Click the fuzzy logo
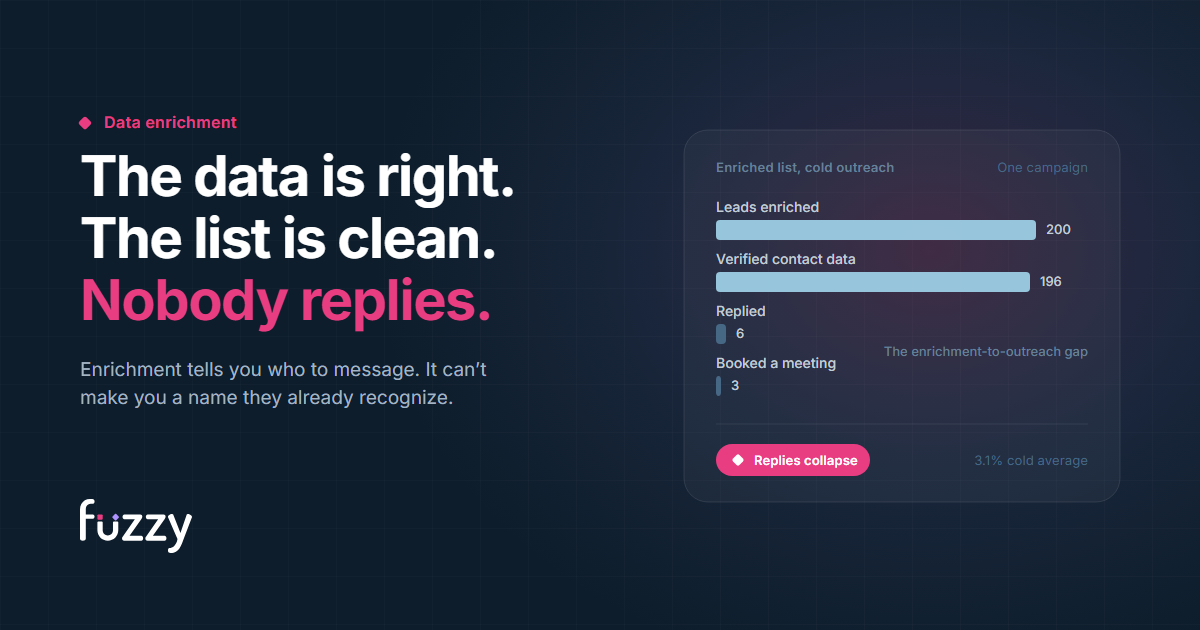The height and width of the screenshot is (630, 1200). coord(136,523)
